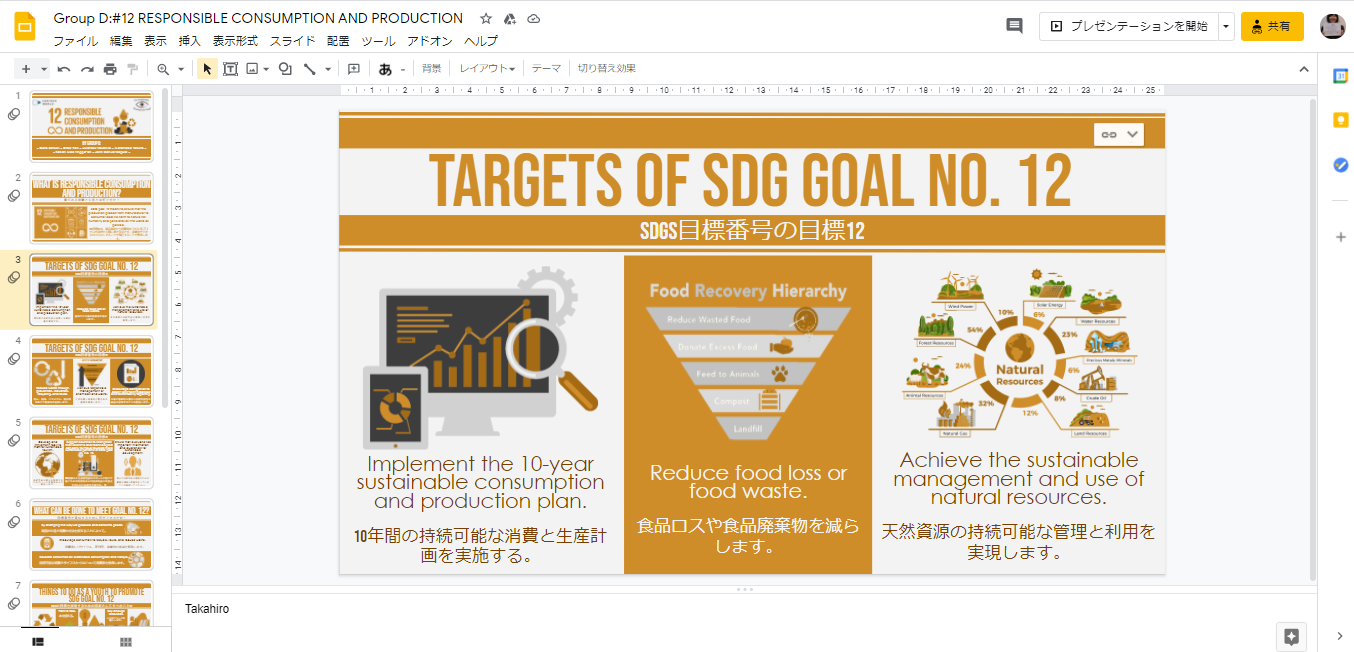Open the ファイル menu
This screenshot has height=652, width=1354.
75,41
